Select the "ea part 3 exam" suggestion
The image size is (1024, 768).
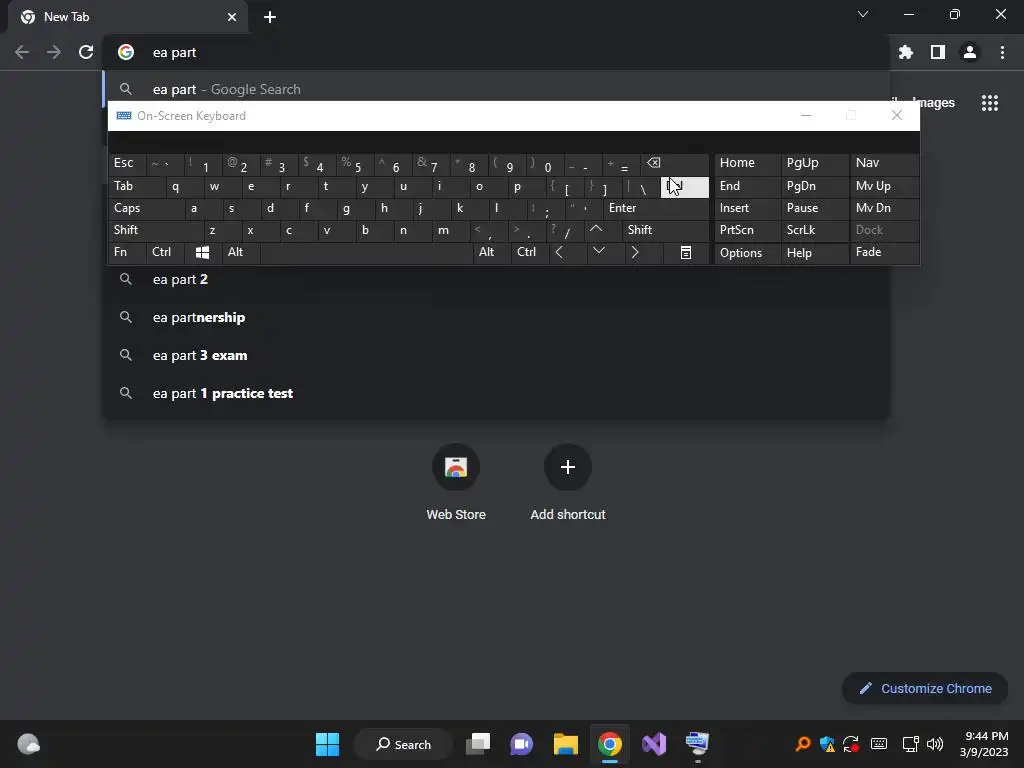coord(496,355)
